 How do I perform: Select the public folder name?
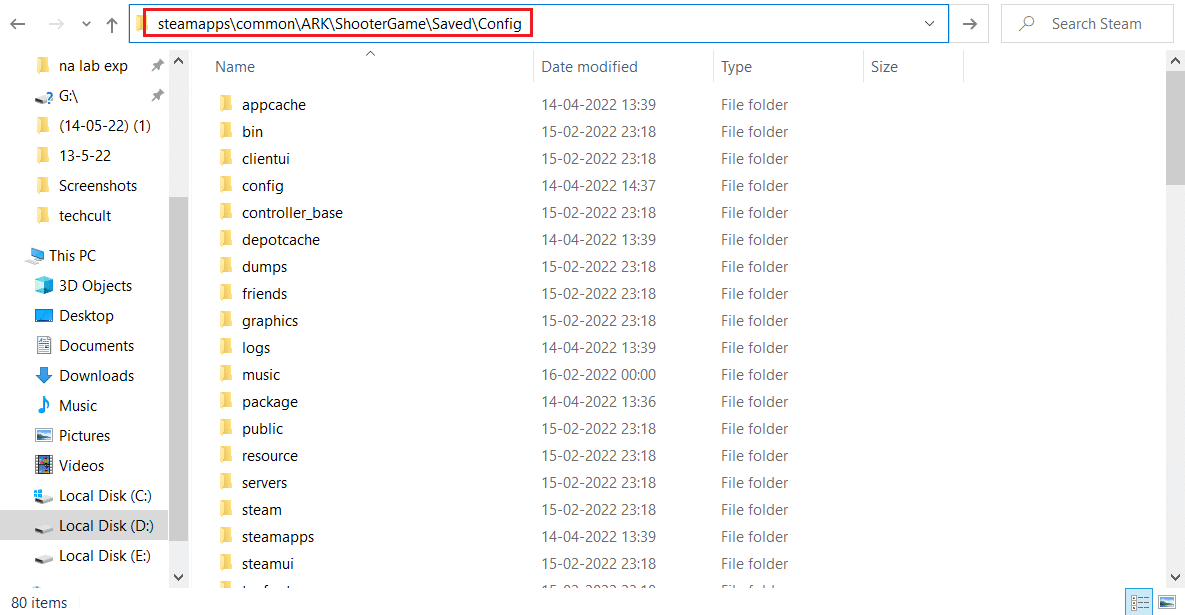(x=262, y=429)
